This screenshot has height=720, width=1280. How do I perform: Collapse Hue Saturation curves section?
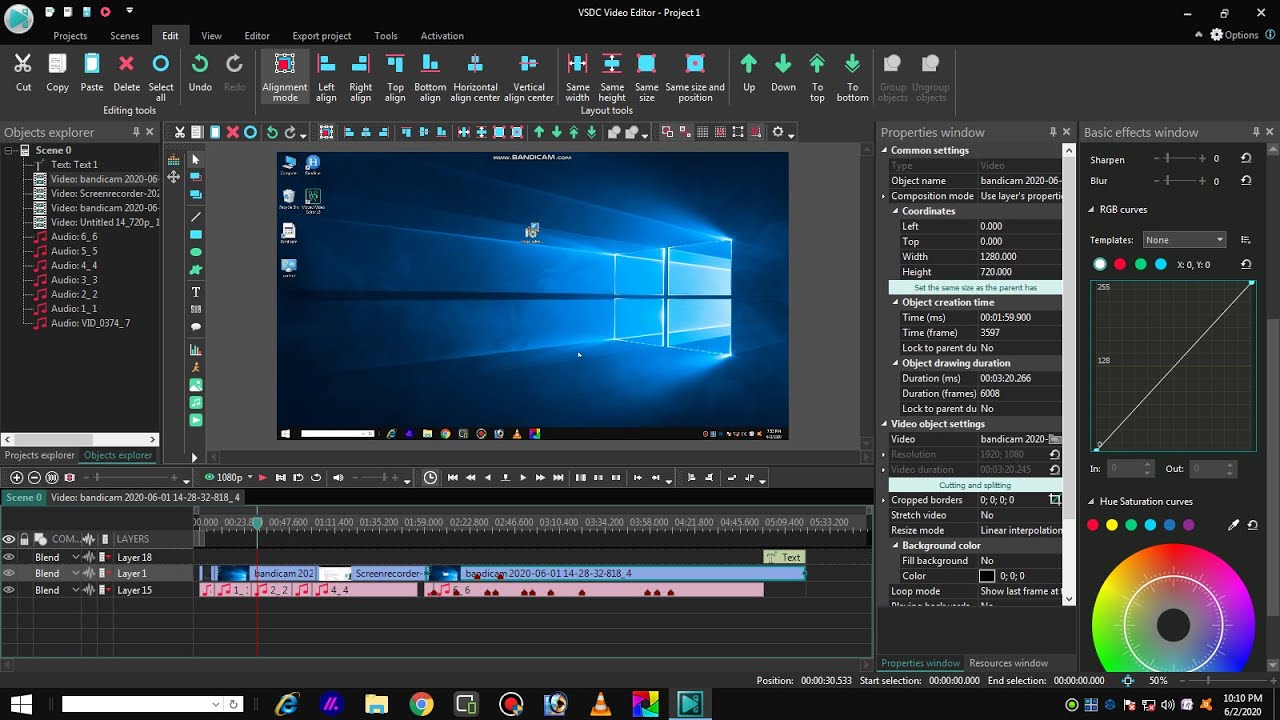1092,502
